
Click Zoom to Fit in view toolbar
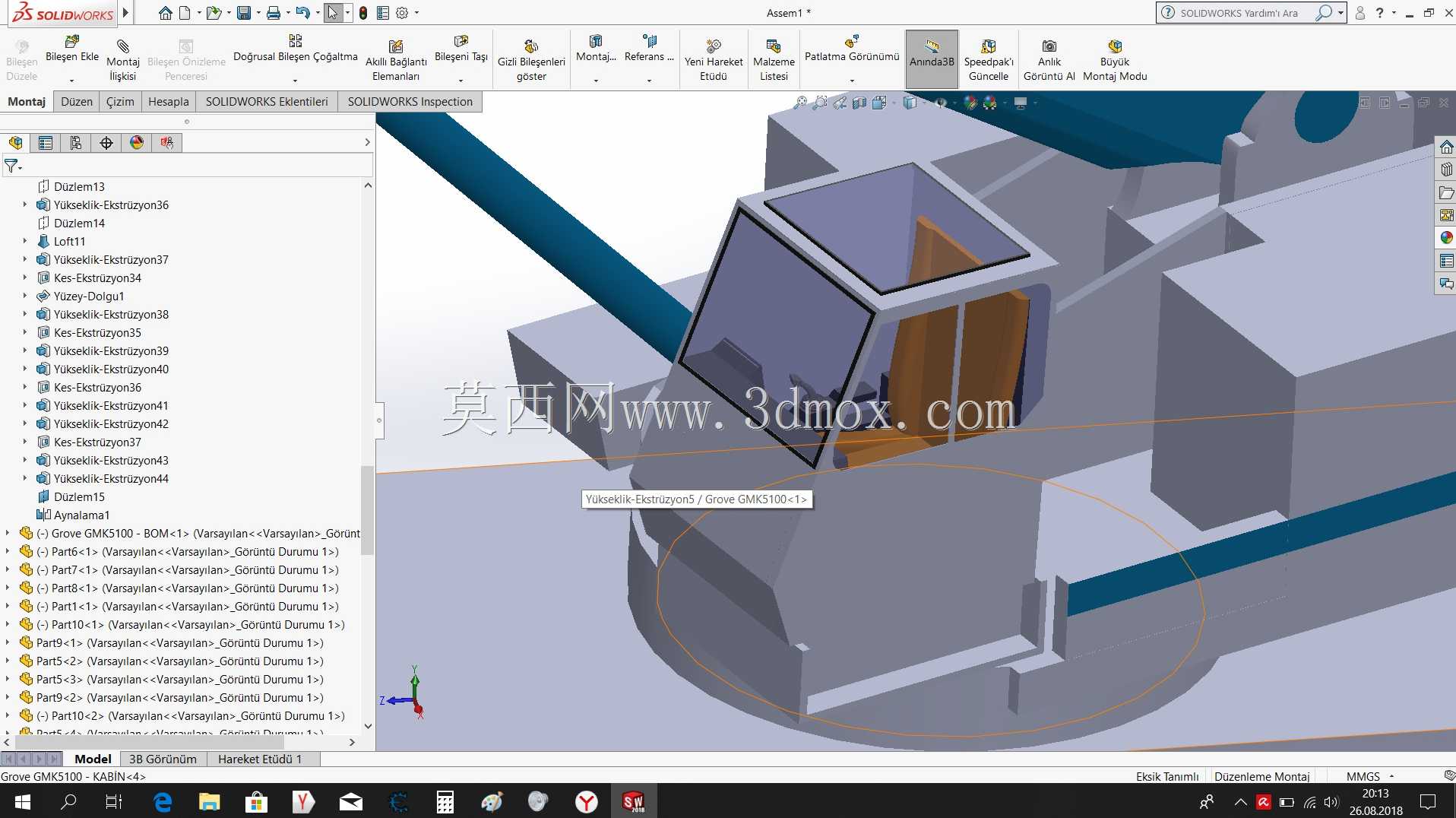800,103
